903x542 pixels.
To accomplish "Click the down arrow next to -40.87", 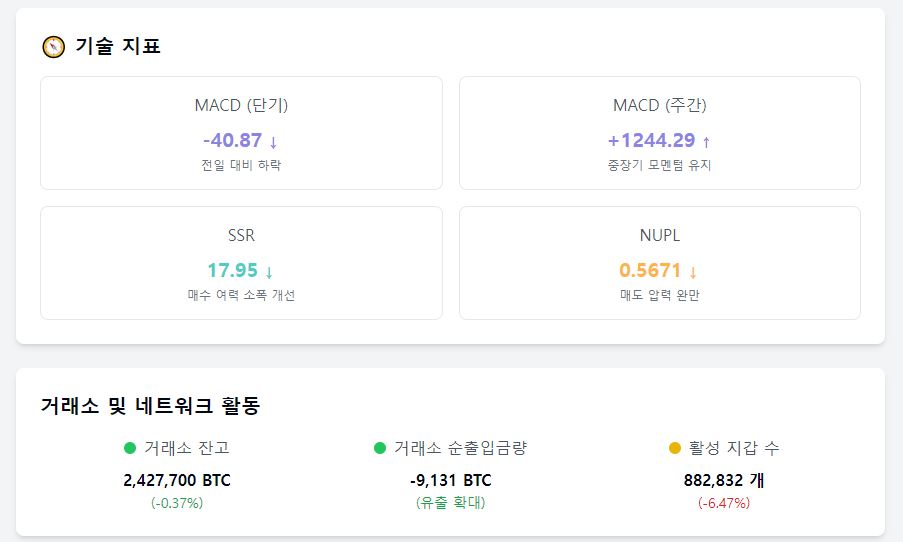I will click(273, 142).
